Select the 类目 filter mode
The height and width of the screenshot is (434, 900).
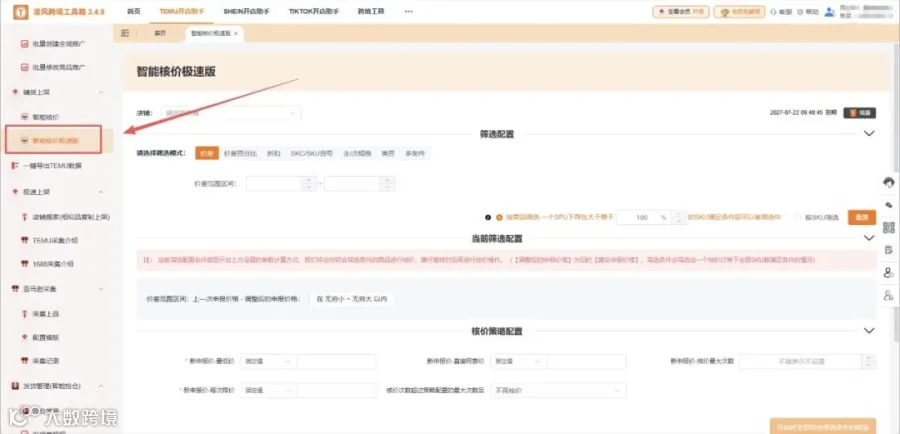388,153
